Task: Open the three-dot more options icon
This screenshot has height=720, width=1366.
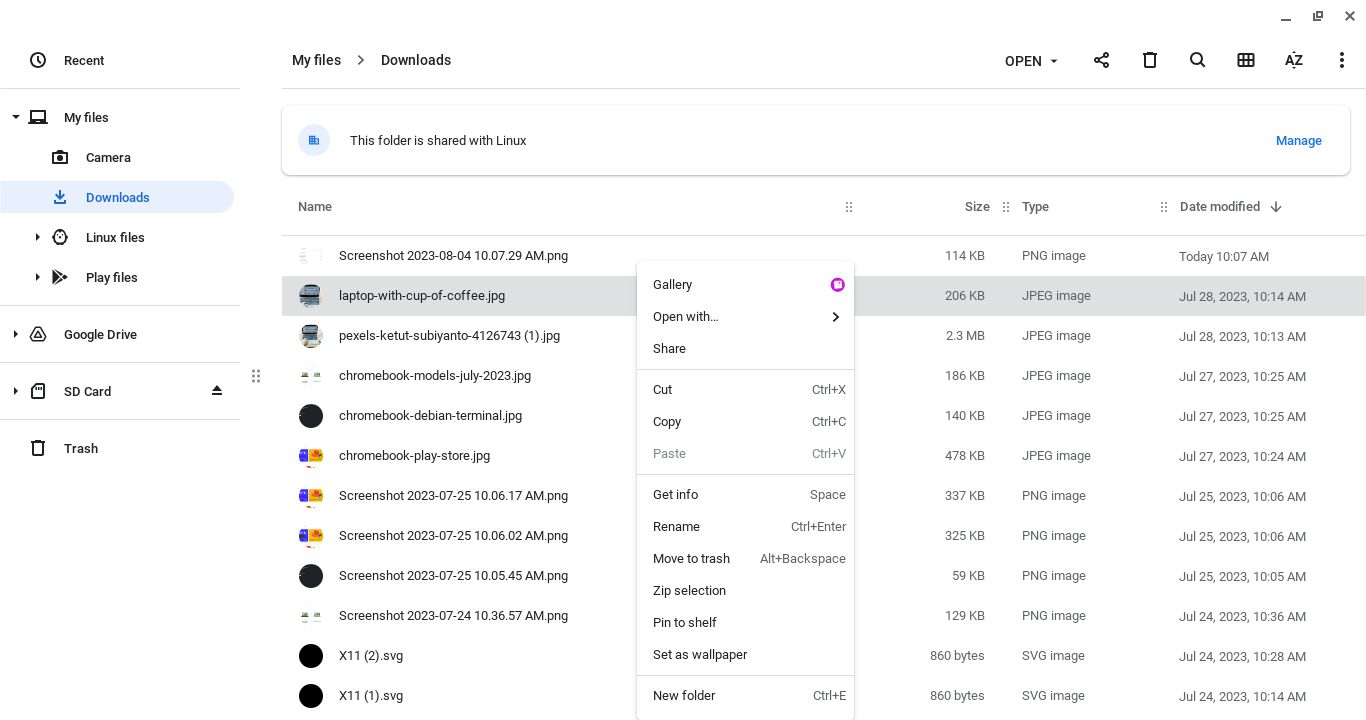Action: (1342, 60)
